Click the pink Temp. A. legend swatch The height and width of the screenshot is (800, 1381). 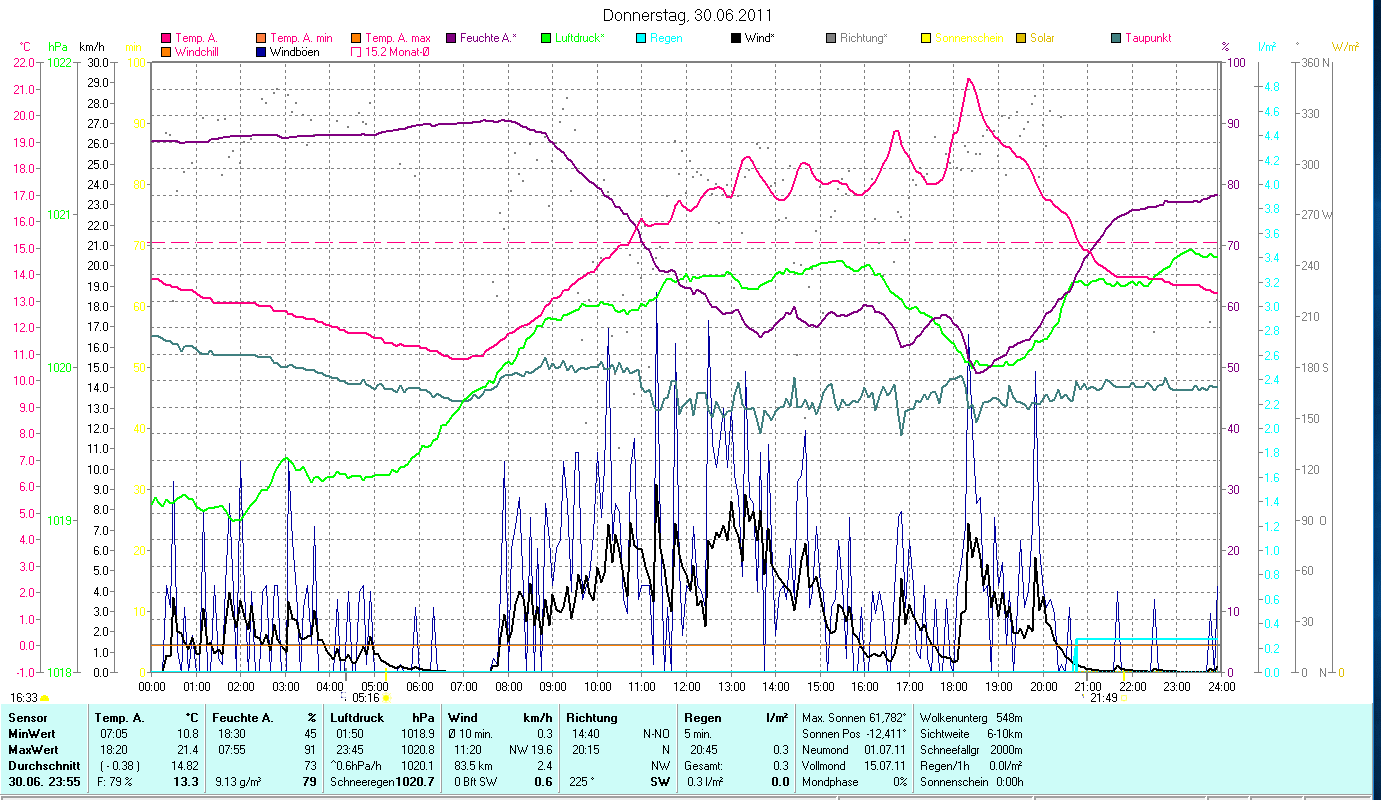[166, 38]
